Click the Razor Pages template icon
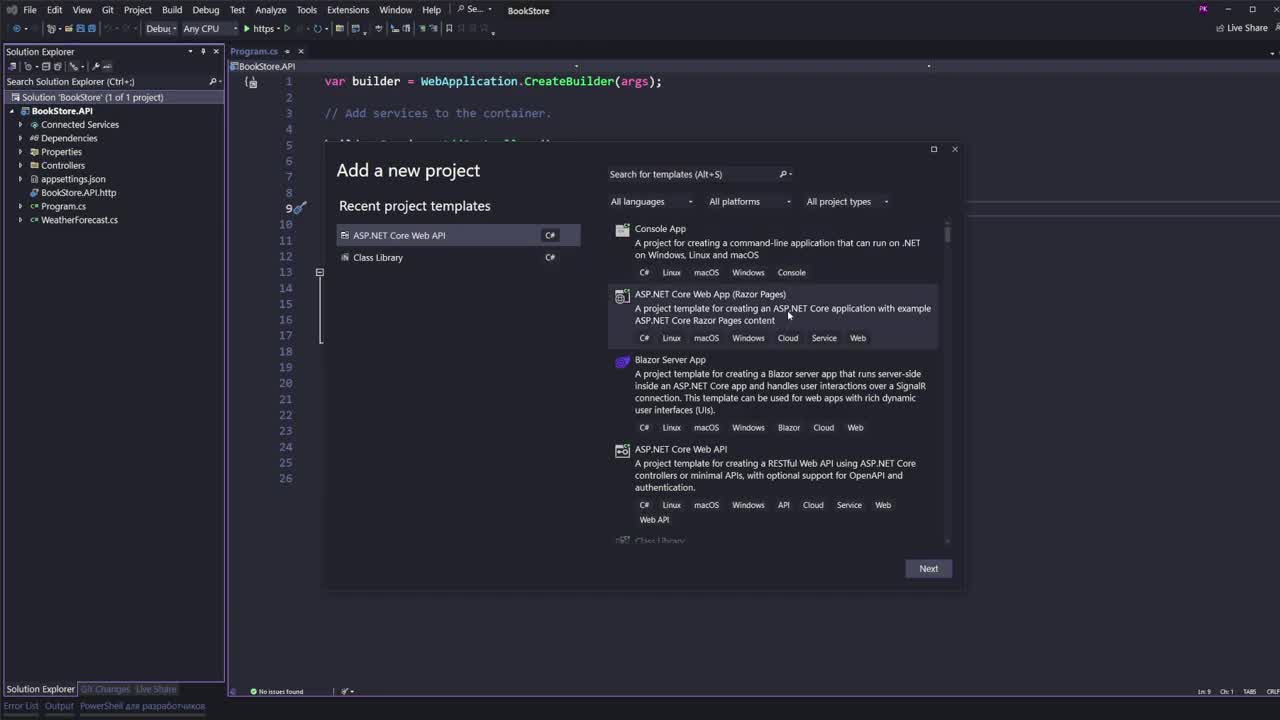Screen dimensions: 1280x720 622,296
